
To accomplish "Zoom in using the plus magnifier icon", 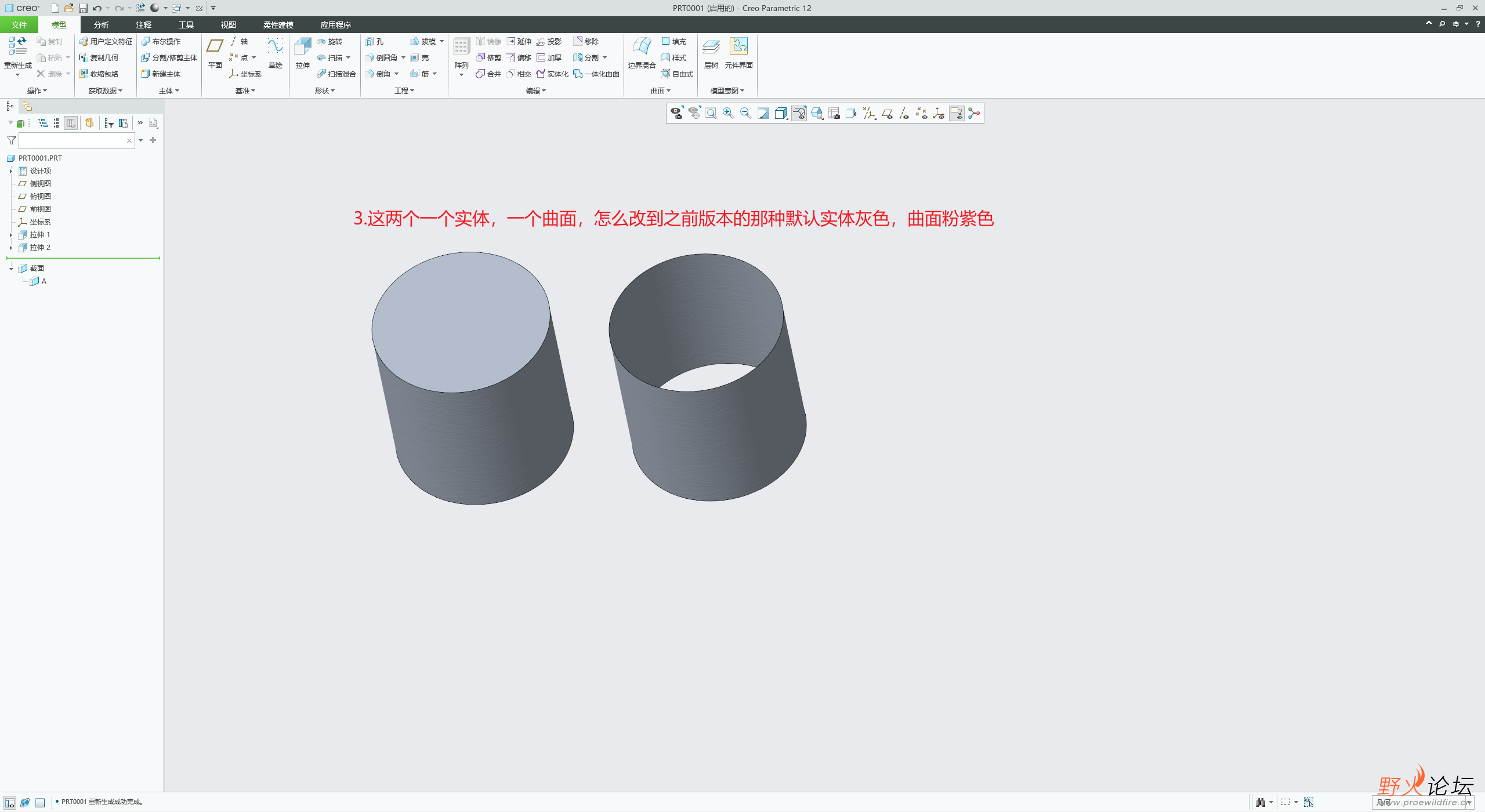I will click(x=728, y=113).
